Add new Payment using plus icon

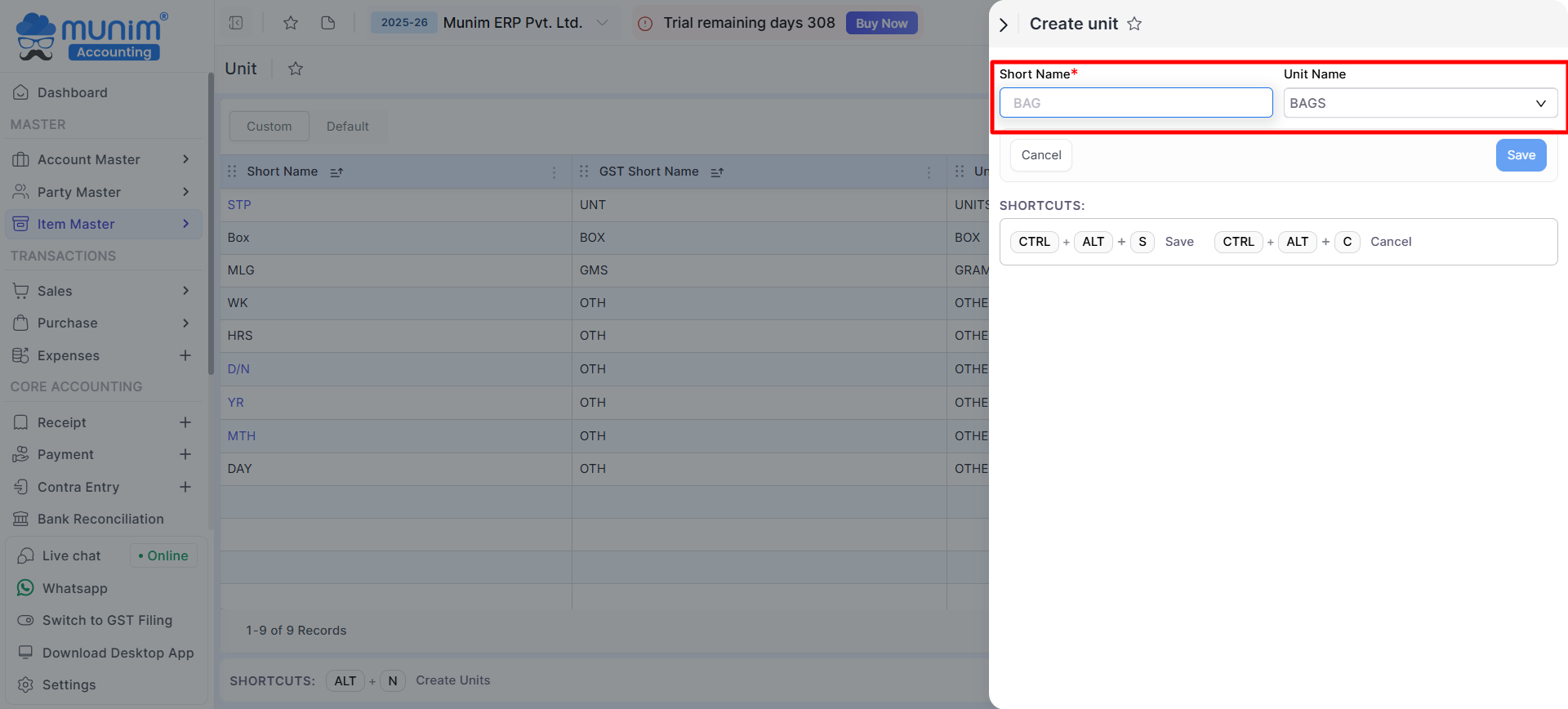coord(185,455)
